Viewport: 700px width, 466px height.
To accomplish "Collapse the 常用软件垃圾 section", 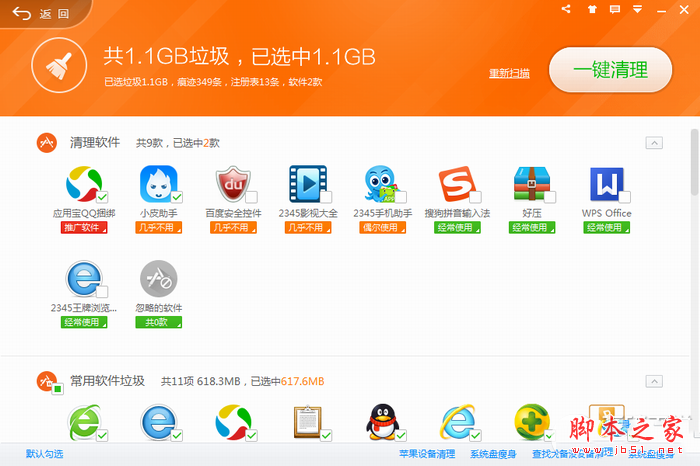I will click(x=654, y=381).
